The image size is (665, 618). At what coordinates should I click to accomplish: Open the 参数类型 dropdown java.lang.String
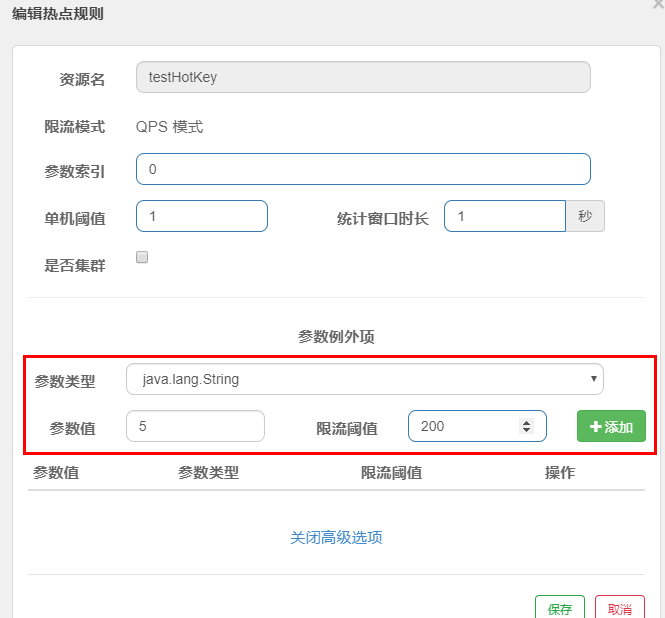365,379
